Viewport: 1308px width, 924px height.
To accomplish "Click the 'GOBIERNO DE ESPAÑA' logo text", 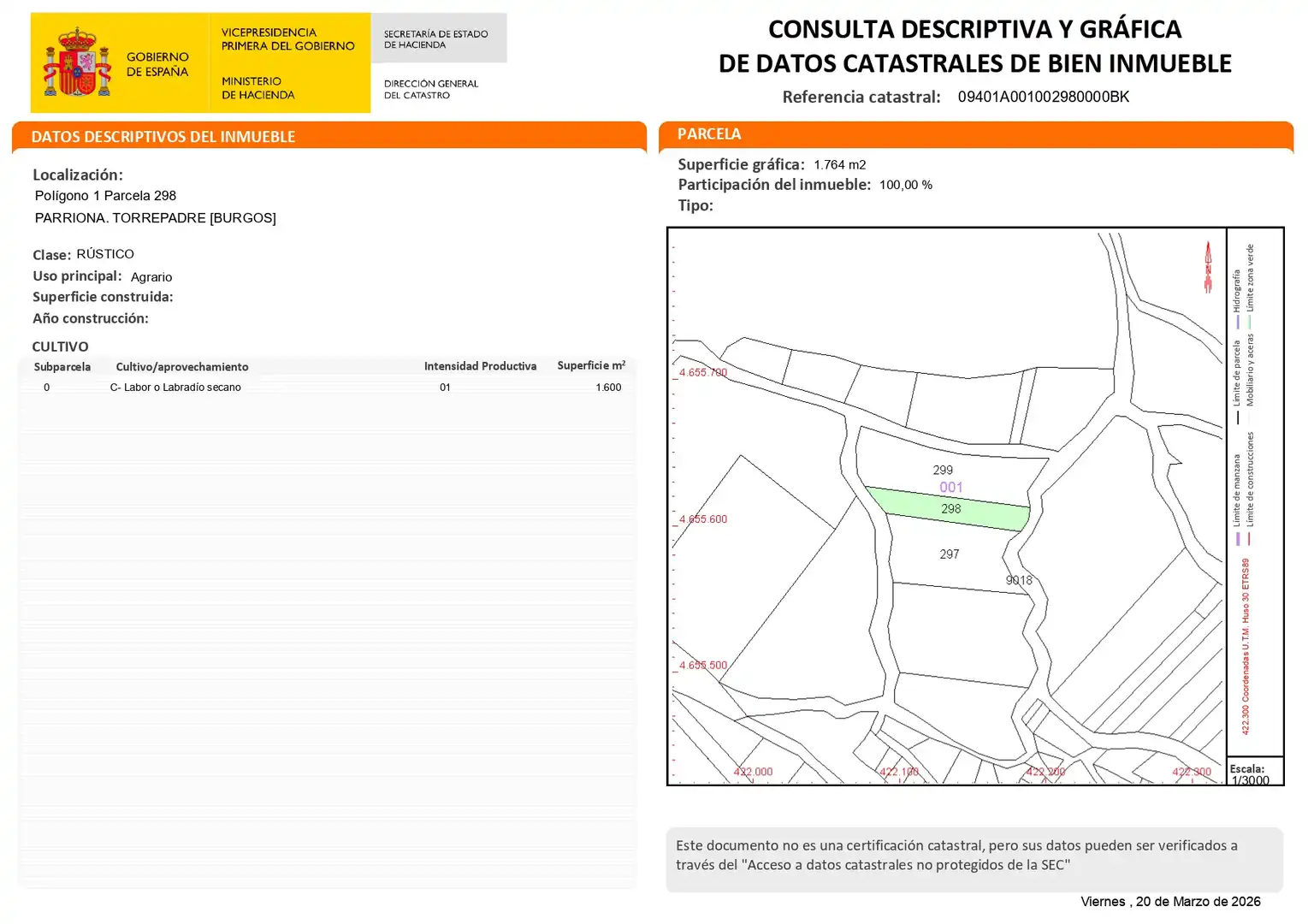I will tap(157, 64).
